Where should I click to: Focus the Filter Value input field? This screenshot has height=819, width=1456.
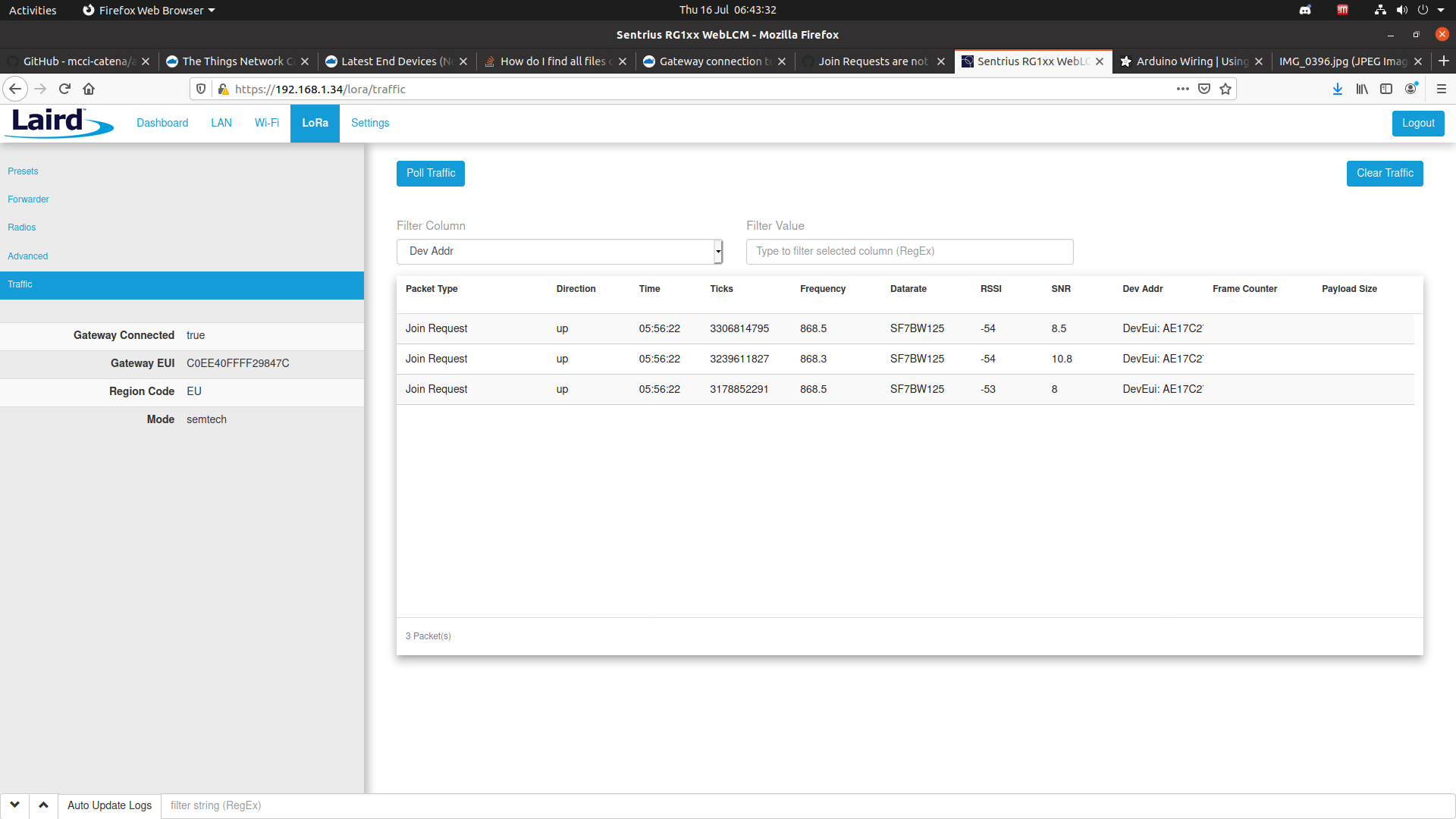click(x=909, y=252)
